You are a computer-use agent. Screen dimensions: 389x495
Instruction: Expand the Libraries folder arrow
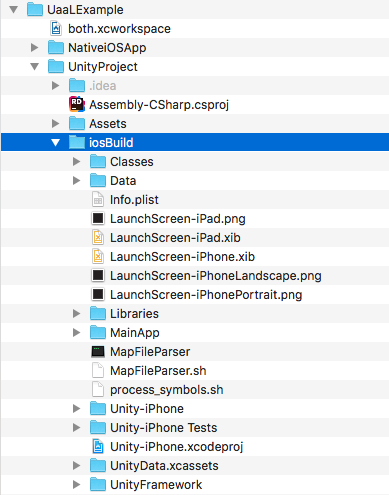pos(76,313)
